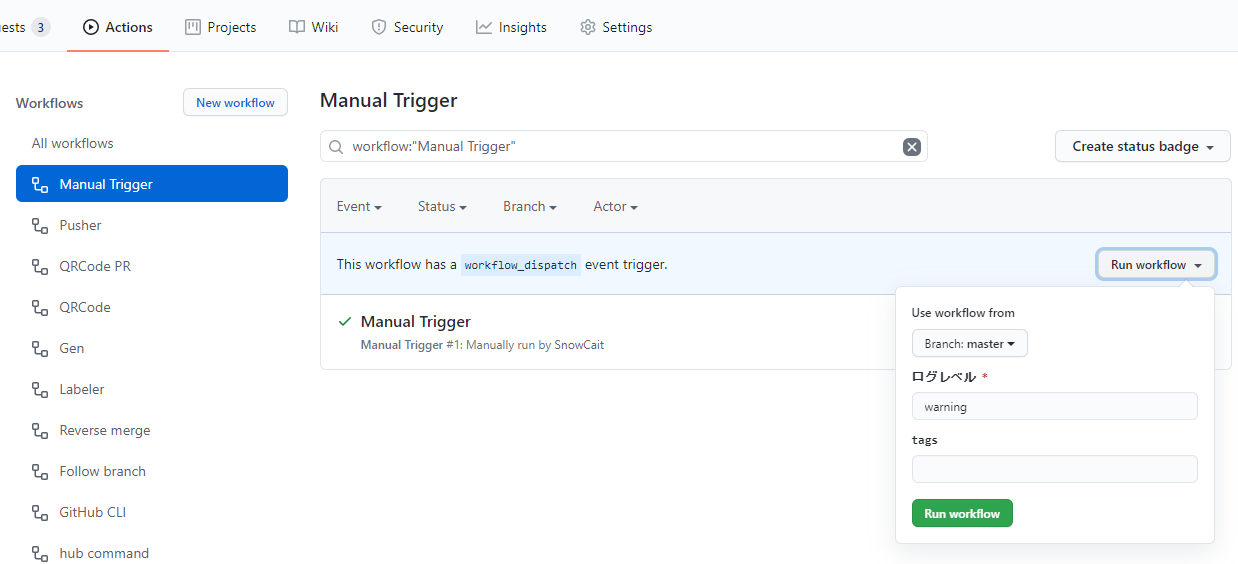Select the hub command workflow
Image resolution: width=1238 pixels, height=564 pixels.
(x=152, y=553)
